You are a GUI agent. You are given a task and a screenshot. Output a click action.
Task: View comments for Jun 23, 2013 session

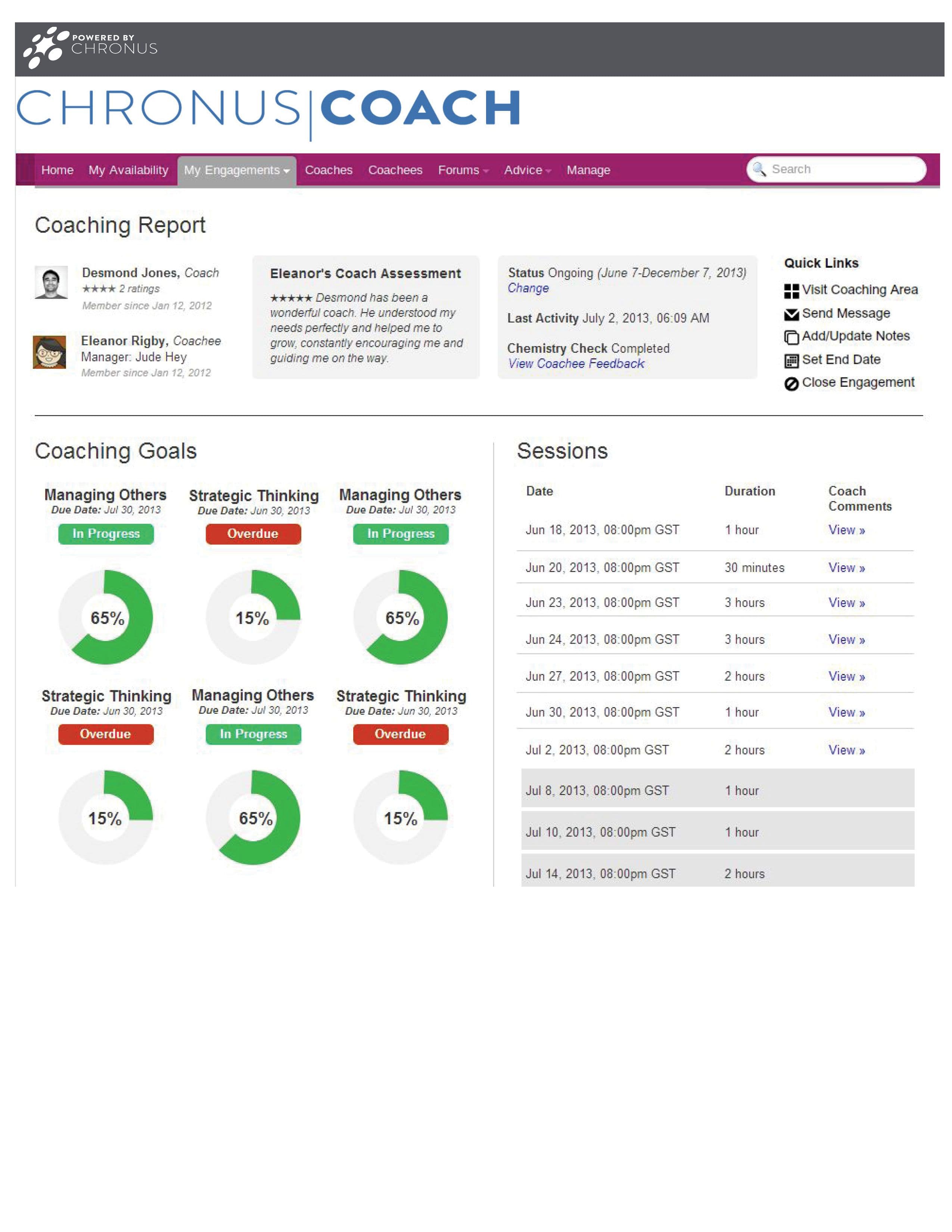point(846,603)
